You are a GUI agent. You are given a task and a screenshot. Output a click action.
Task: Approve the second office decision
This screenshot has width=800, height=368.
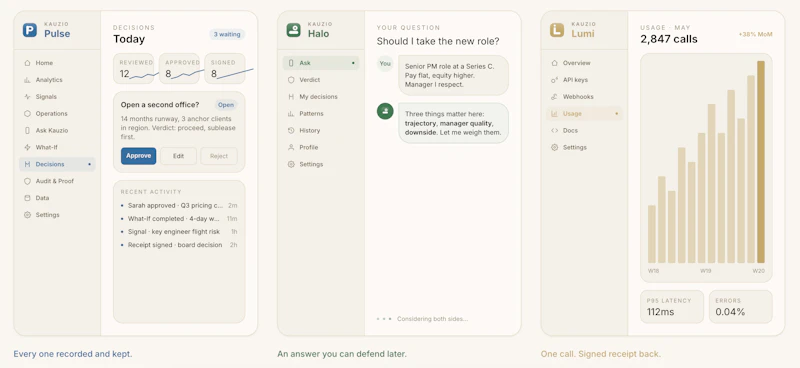[138, 156]
